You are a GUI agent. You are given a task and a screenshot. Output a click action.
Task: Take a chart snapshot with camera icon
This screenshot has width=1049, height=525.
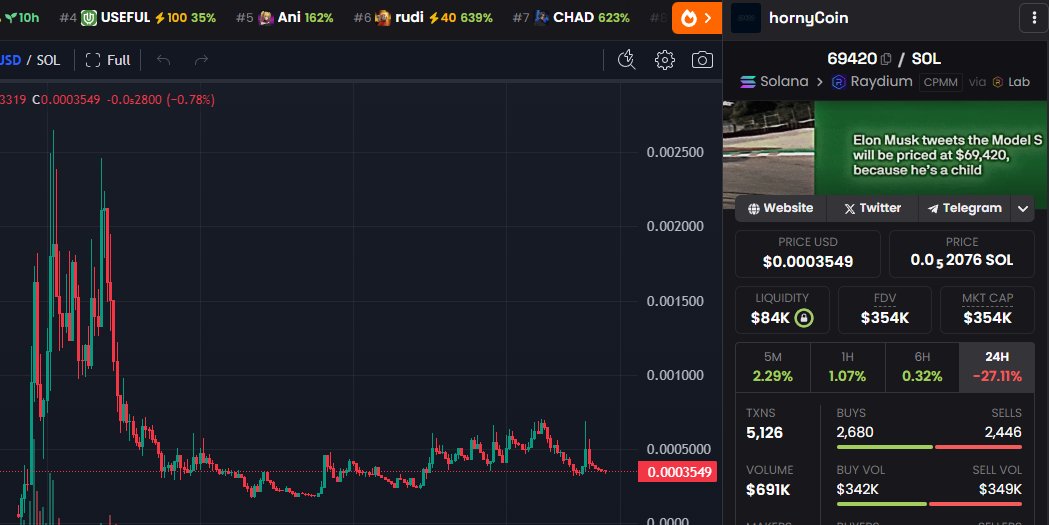pyautogui.click(x=702, y=60)
